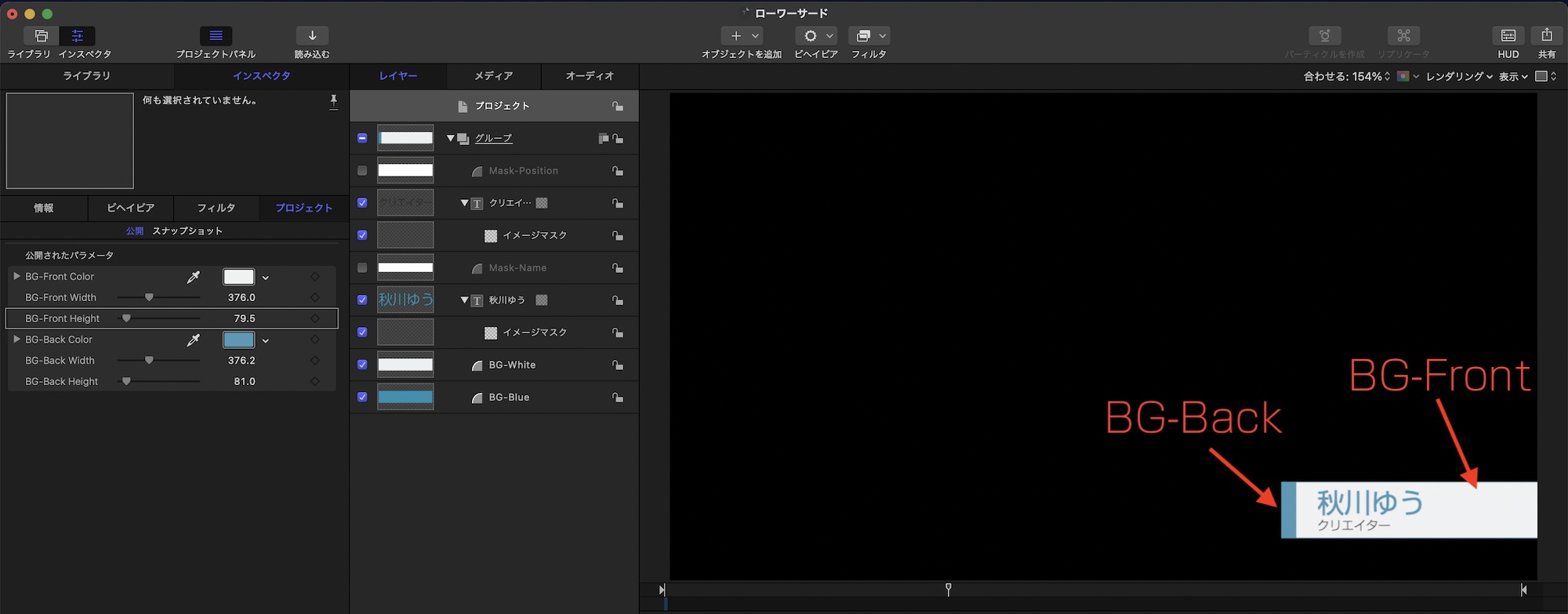This screenshot has height=614, width=1568.
Task: Click the BG-Back Color blue swatch
Action: [239, 340]
